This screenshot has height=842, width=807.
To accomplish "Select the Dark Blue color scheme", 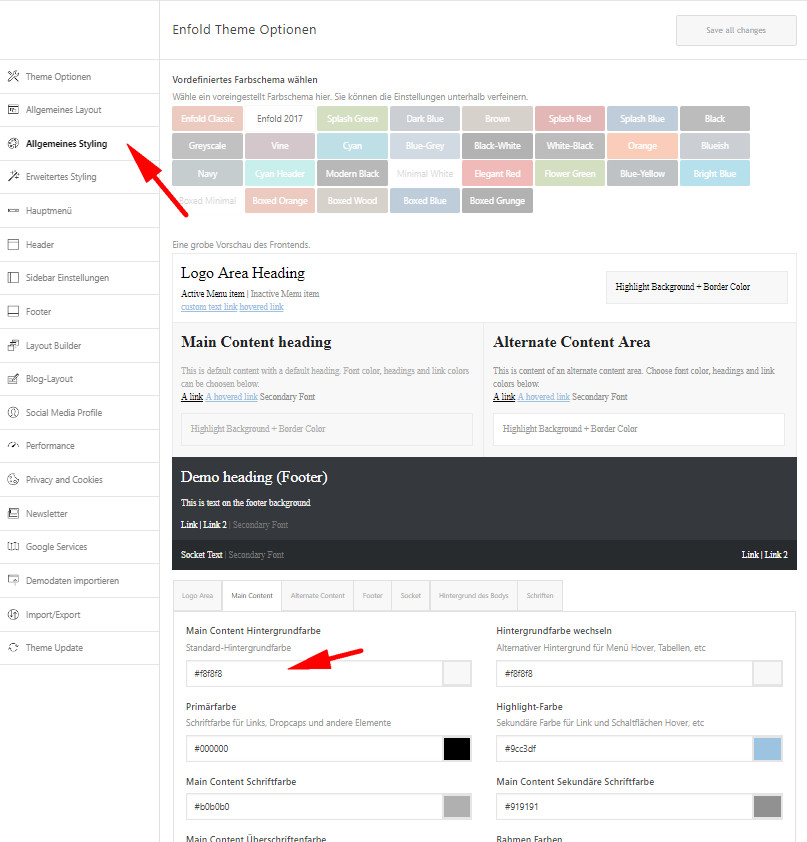I will click(425, 119).
